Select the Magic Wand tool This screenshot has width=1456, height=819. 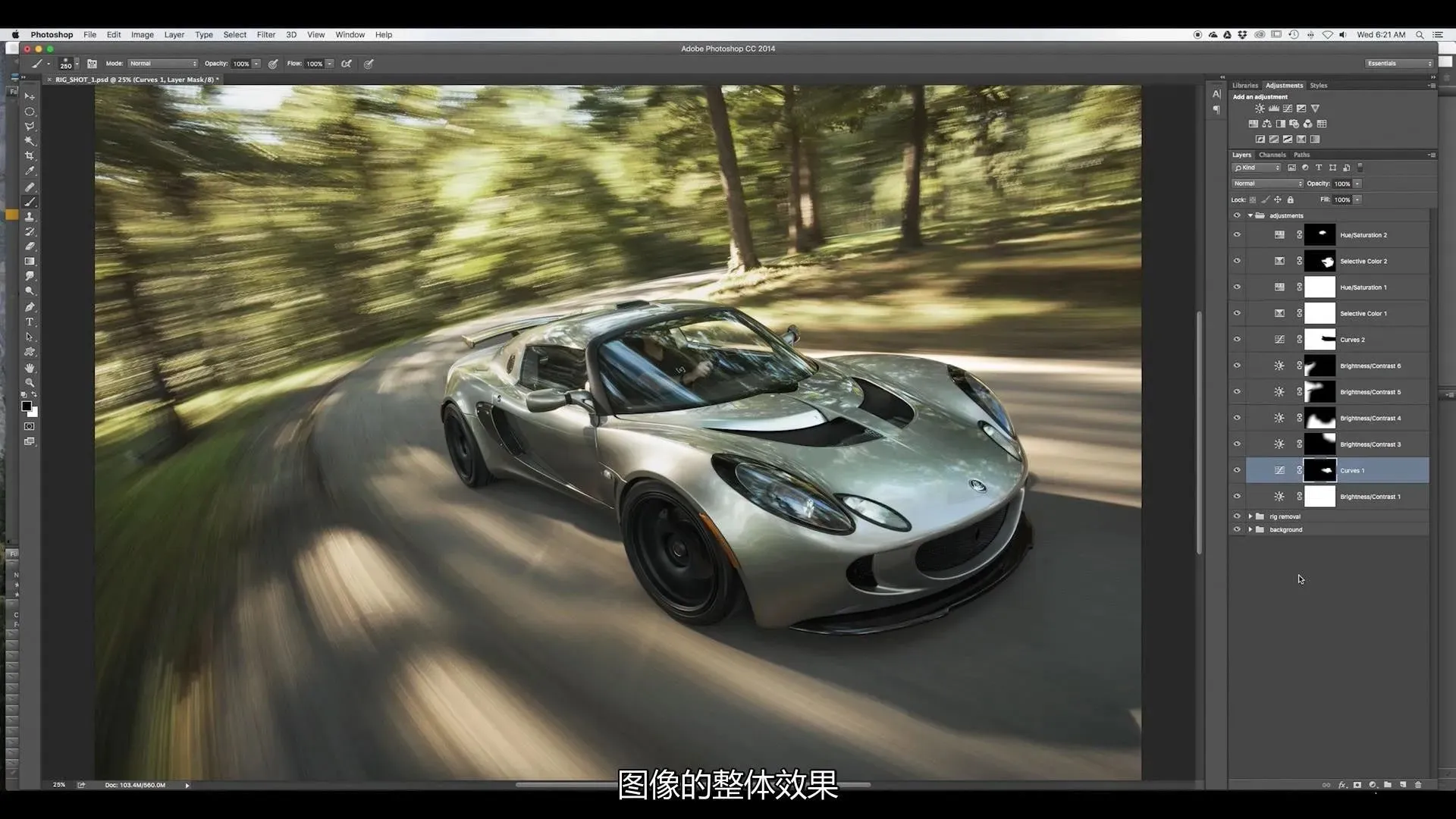[x=30, y=141]
